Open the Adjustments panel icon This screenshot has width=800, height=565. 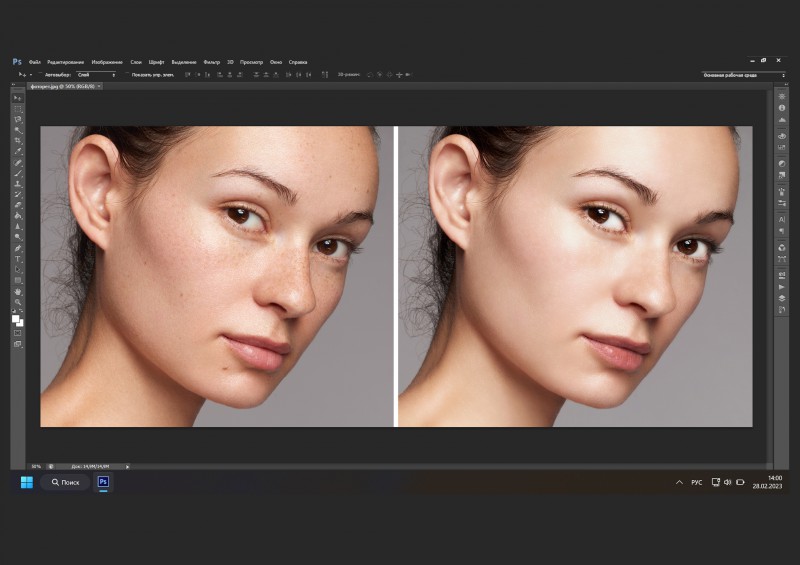click(782, 164)
